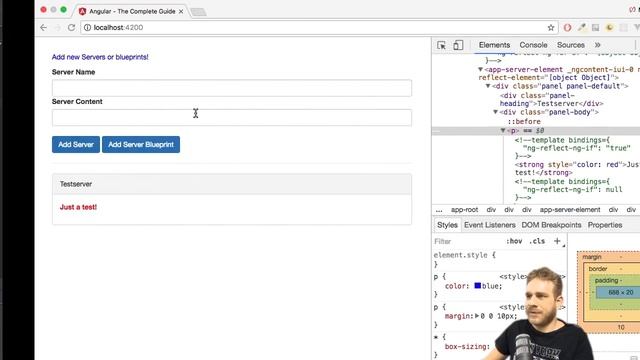This screenshot has height=360, width=640.
Task: Toggle the .cls class editor
Action: (x=537, y=241)
